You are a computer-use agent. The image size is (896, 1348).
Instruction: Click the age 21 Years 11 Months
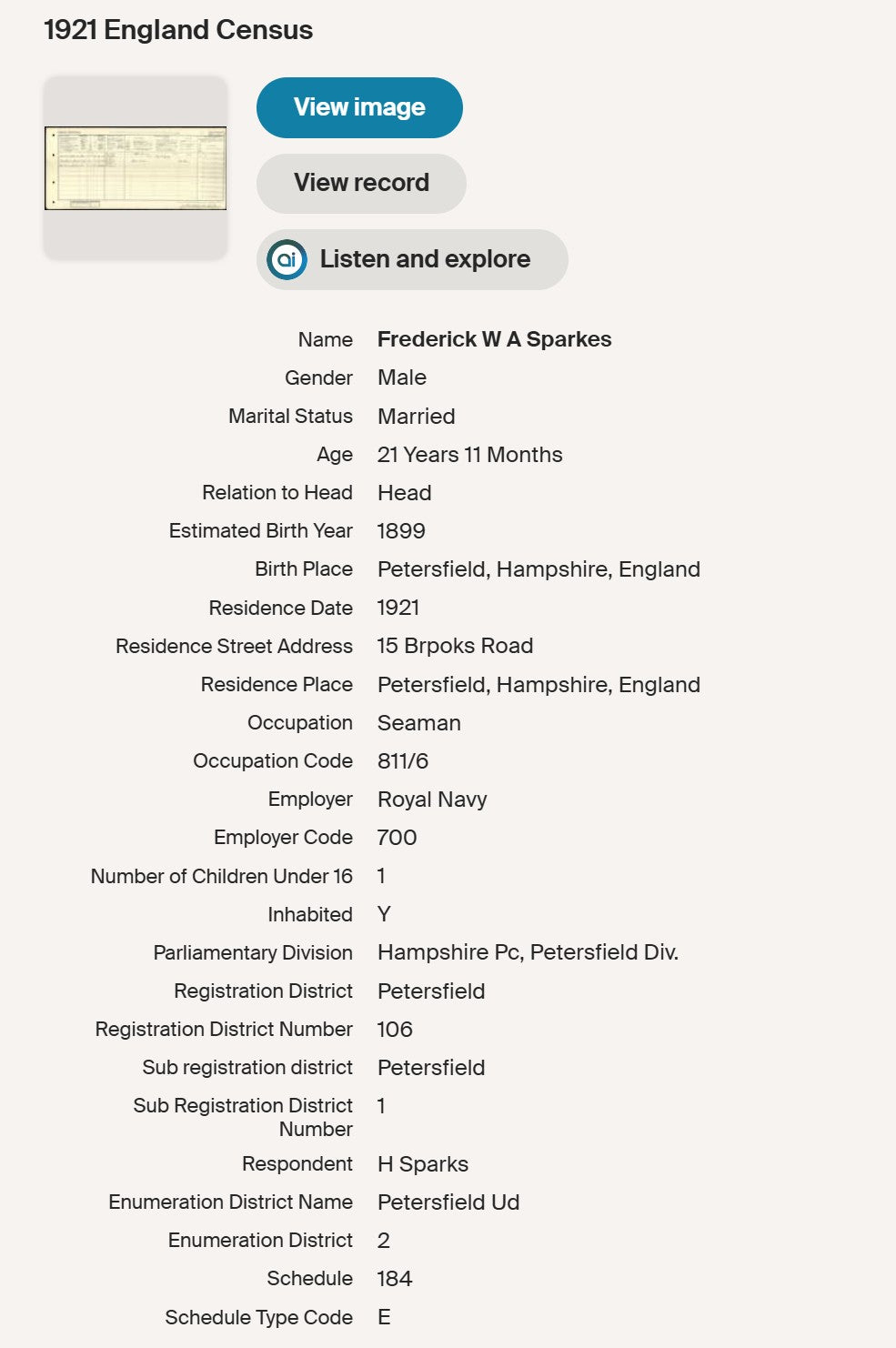[469, 455]
